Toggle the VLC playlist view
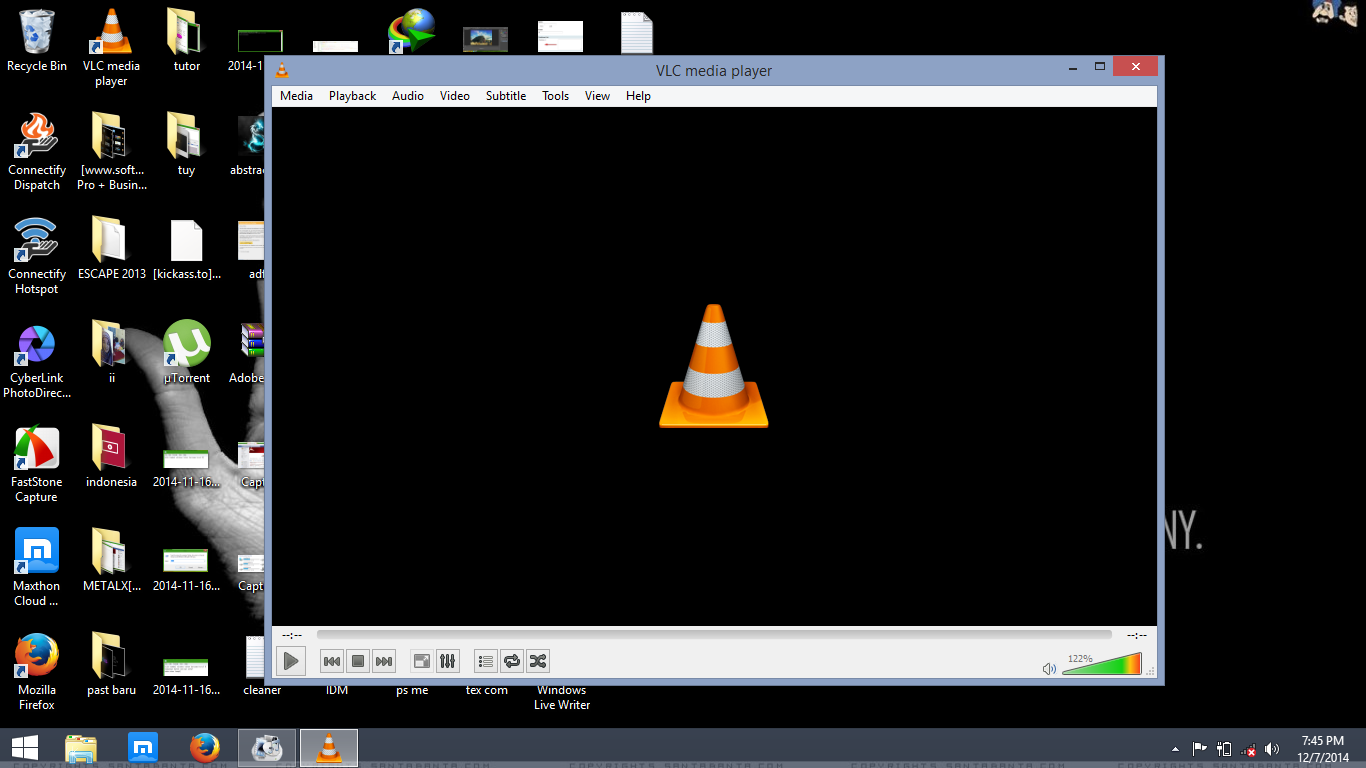This screenshot has height=768, width=1366. 486,661
